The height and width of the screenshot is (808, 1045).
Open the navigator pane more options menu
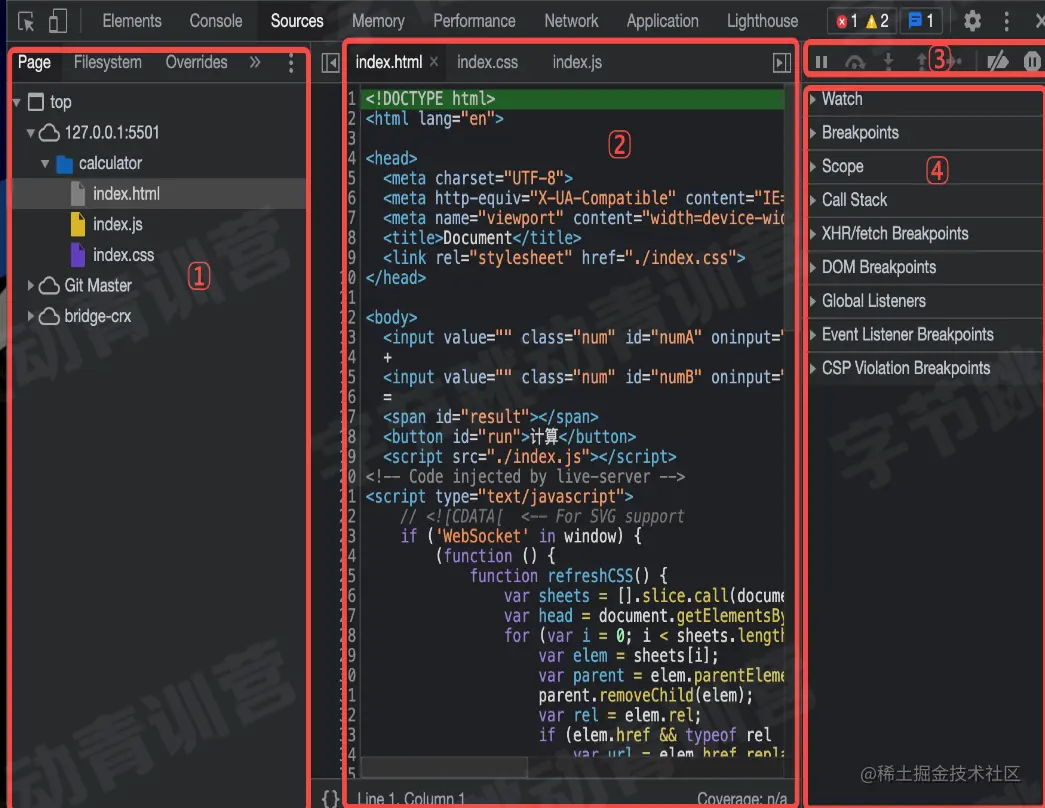291,63
